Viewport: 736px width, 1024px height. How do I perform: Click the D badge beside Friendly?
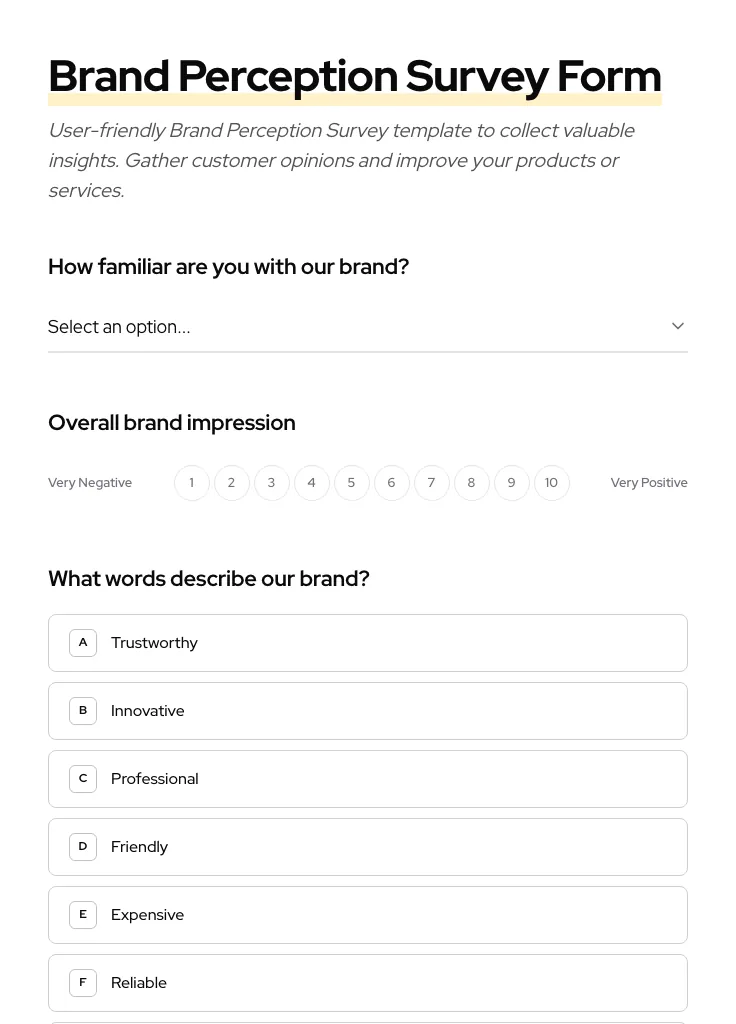pyautogui.click(x=83, y=846)
